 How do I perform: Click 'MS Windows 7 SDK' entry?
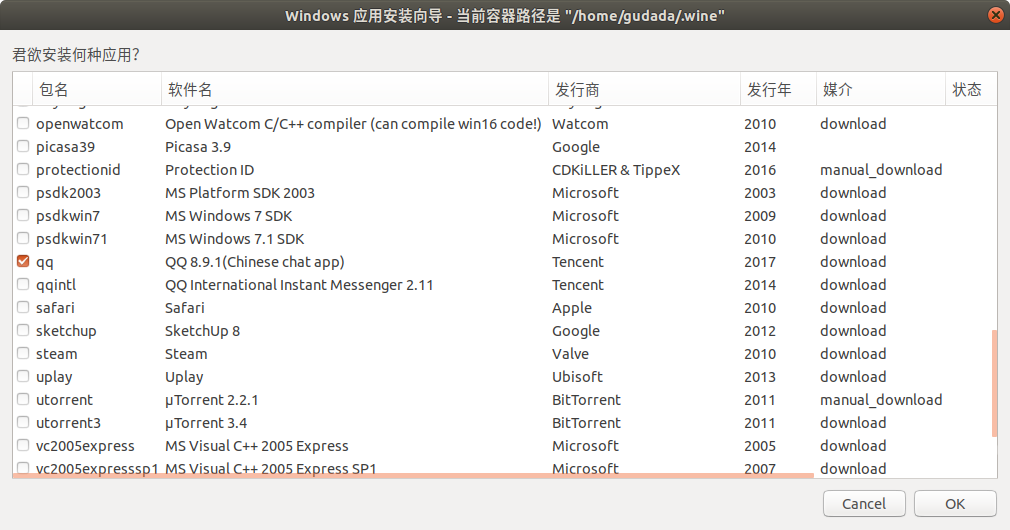(228, 216)
